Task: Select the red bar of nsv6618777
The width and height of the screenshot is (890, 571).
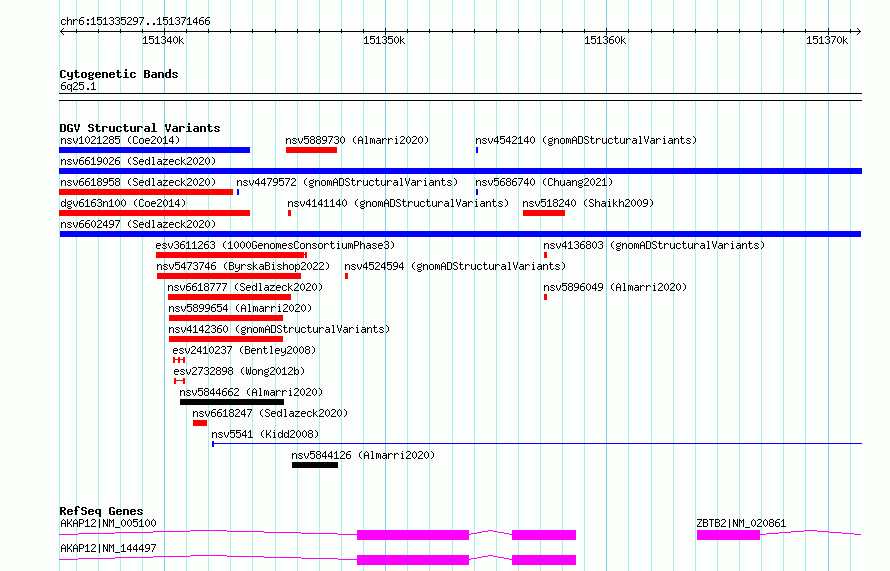Action: click(x=229, y=297)
